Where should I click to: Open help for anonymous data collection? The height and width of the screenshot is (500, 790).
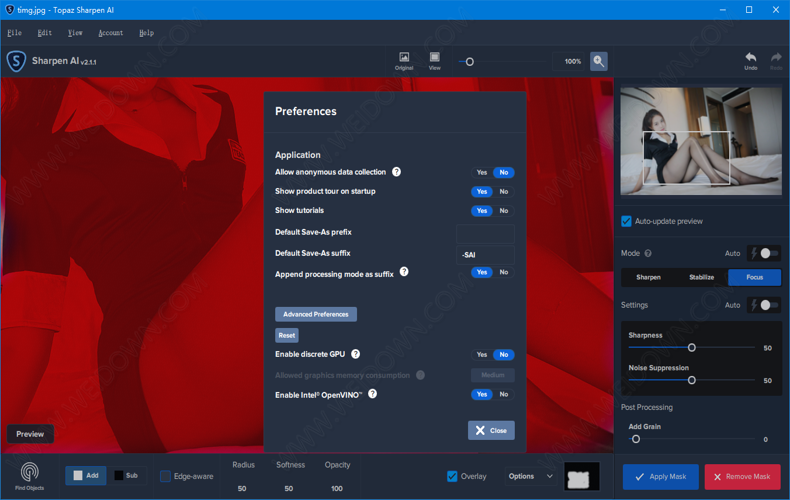click(396, 172)
